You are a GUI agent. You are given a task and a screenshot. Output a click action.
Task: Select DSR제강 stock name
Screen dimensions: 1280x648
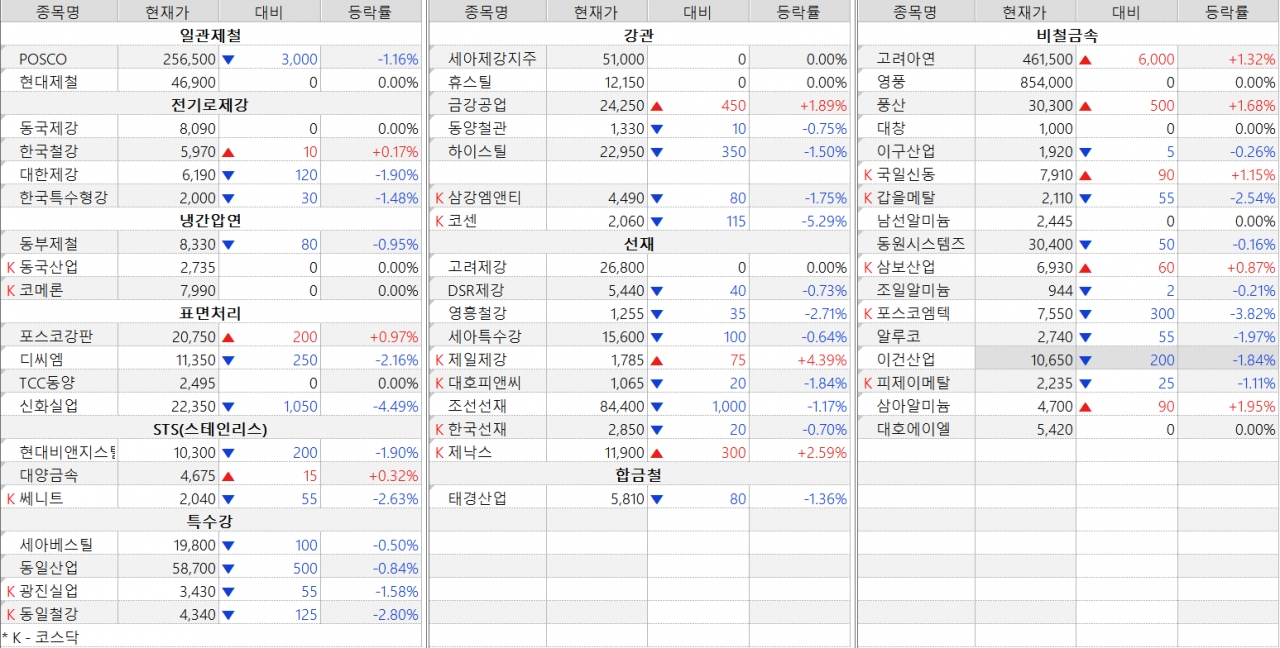476,290
